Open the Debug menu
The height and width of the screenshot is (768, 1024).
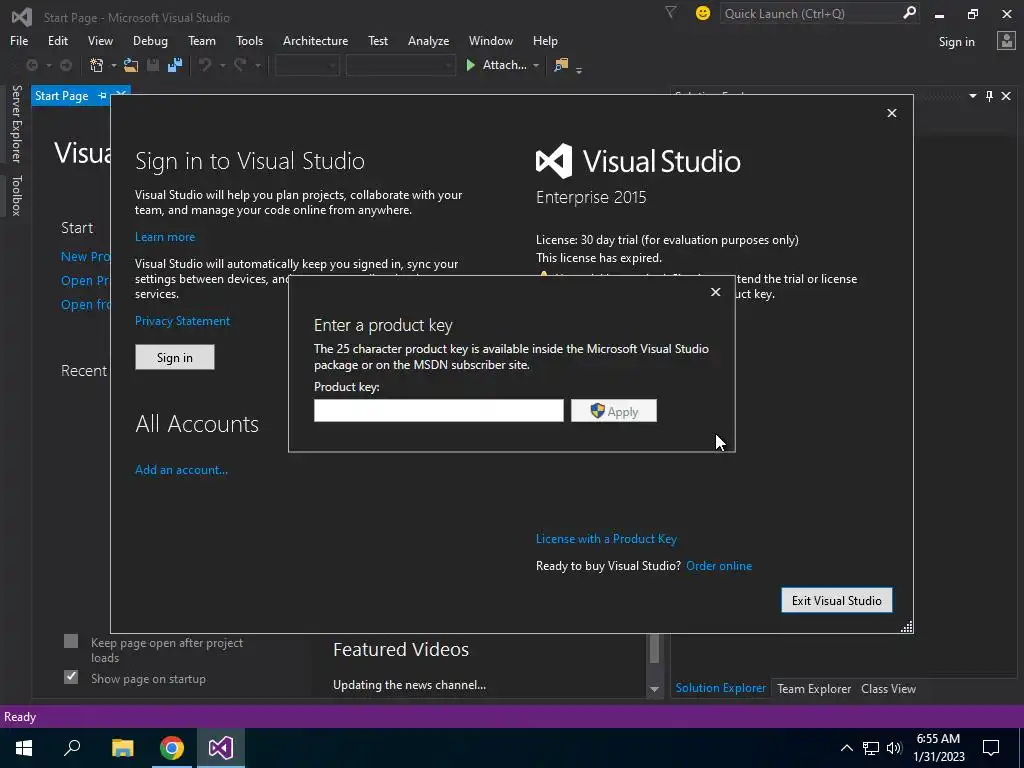[x=150, y=40]
